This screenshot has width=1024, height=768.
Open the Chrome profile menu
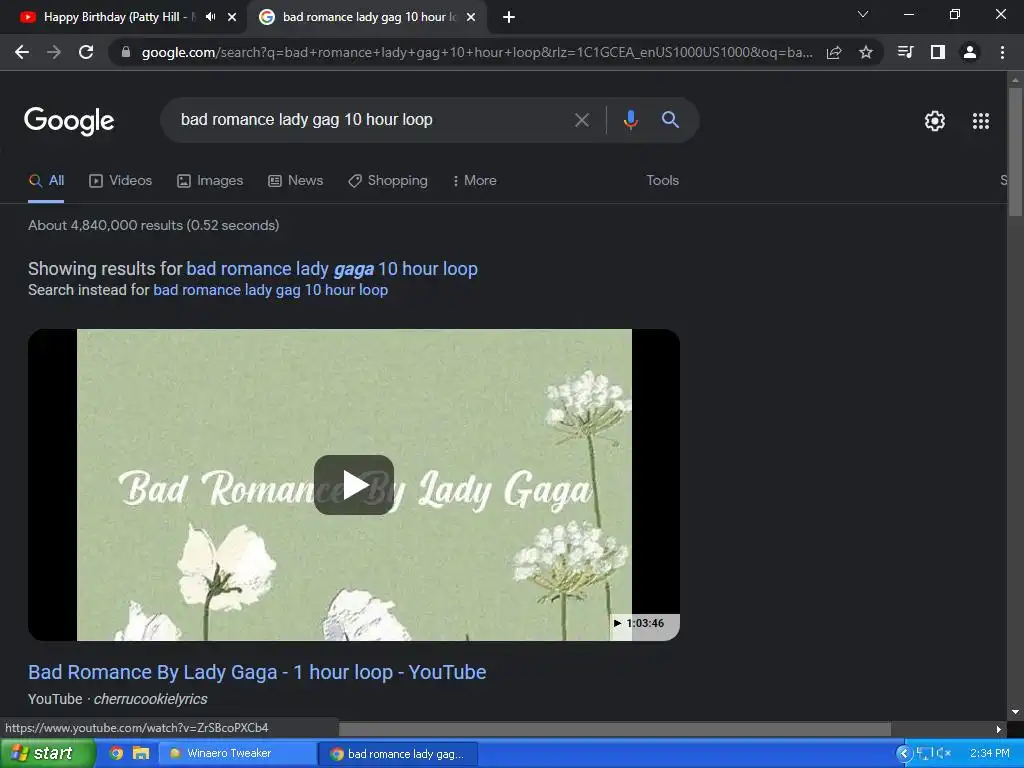point(970,52)
